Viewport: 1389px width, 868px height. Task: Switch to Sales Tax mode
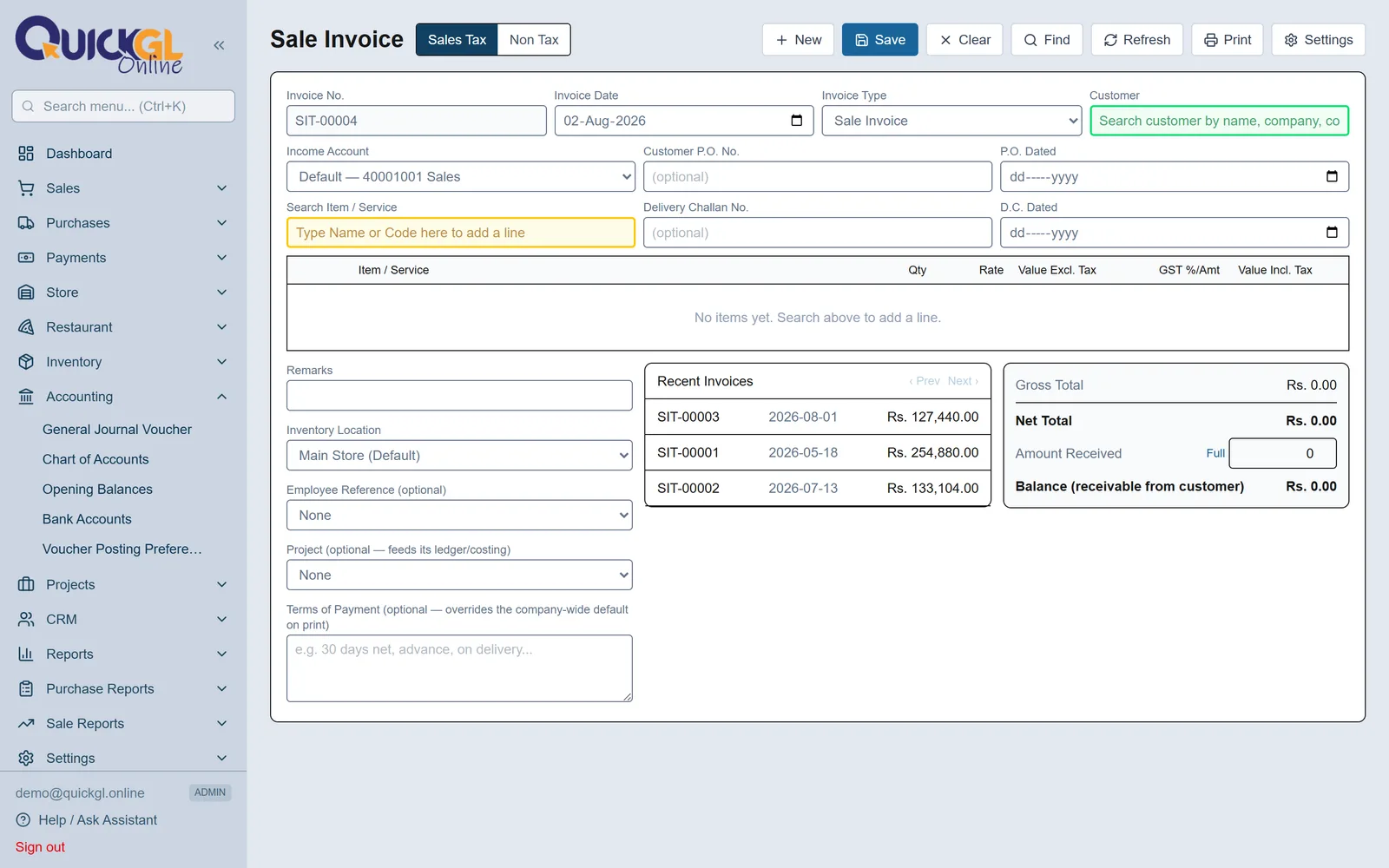(457, 40)
